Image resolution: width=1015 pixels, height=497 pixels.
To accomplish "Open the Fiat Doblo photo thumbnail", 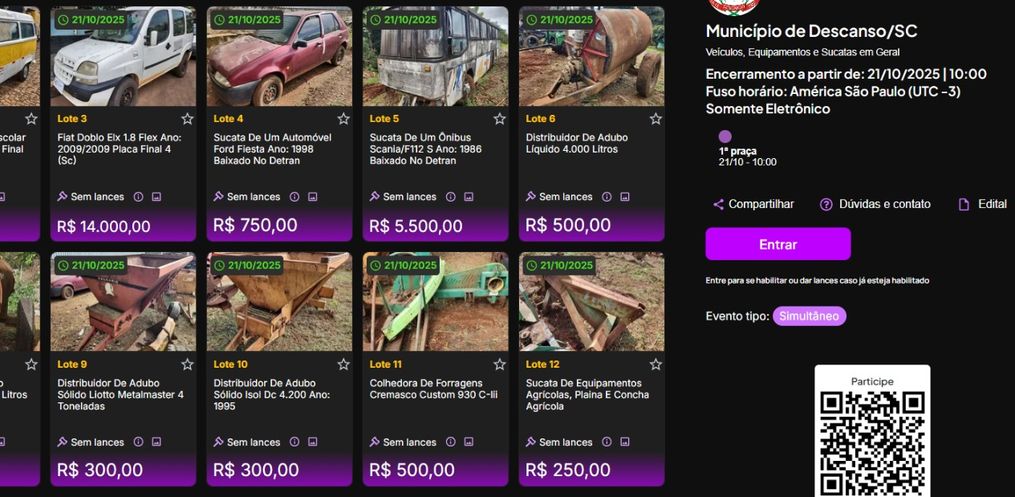I will click(123, 57).
